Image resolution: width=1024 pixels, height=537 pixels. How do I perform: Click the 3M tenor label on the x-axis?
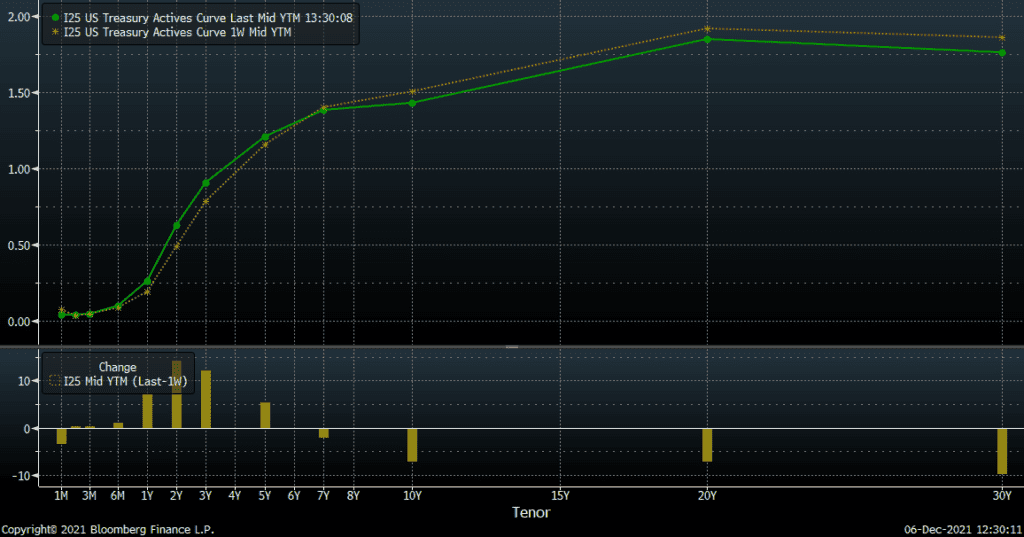(89, 496)
